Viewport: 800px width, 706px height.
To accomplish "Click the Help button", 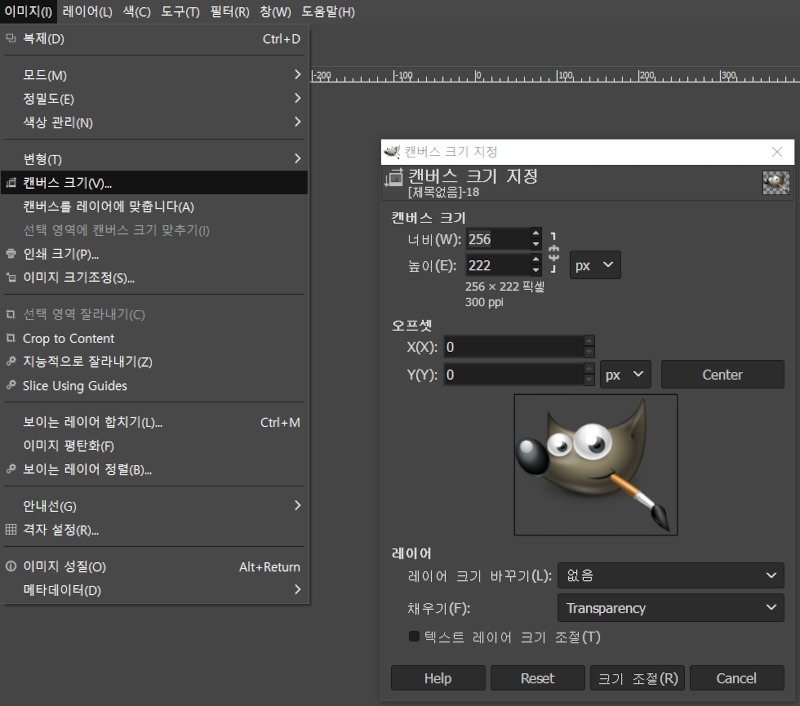I will (438, 678).
